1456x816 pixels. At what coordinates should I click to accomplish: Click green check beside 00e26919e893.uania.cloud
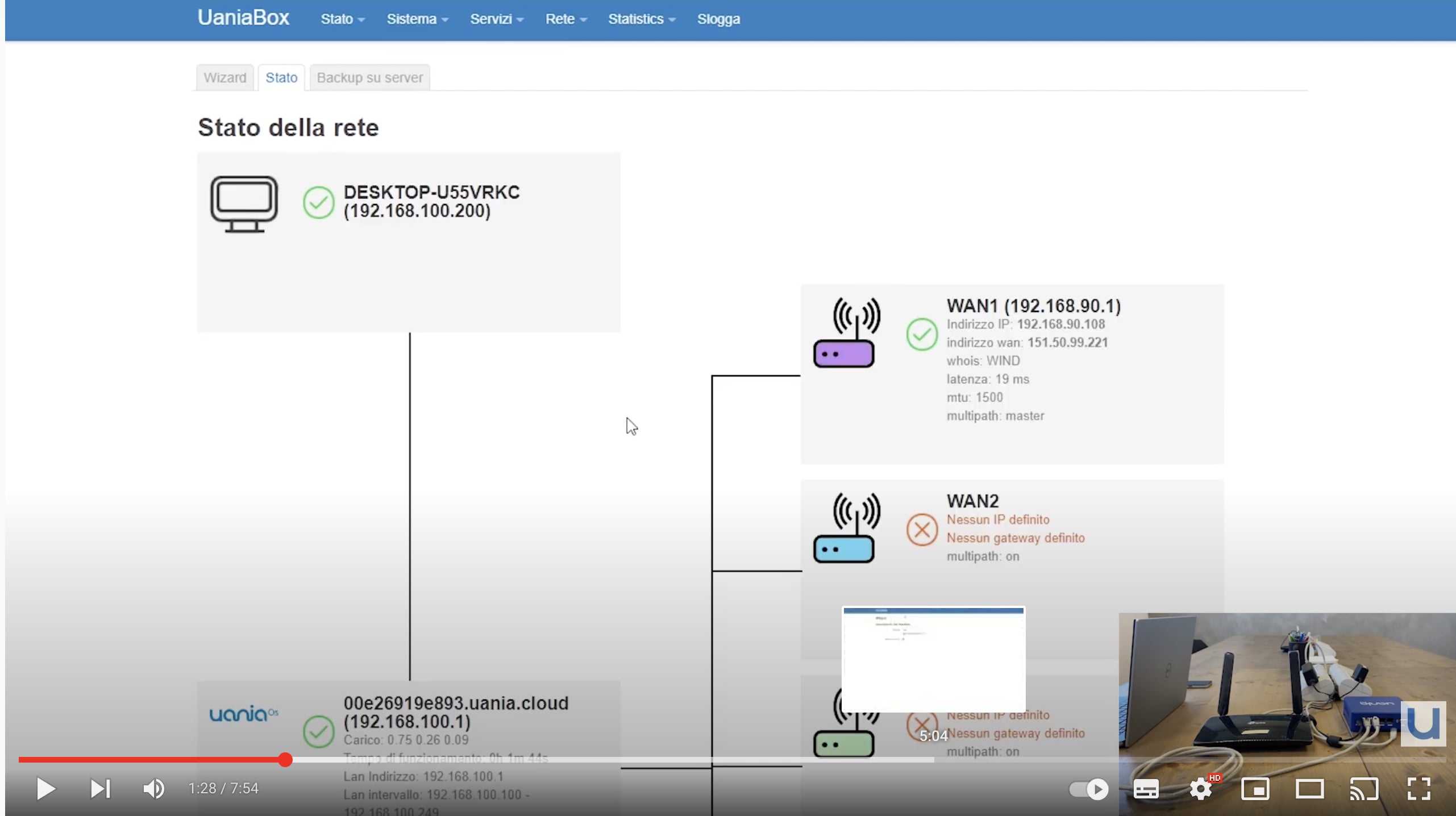(318, 731)
